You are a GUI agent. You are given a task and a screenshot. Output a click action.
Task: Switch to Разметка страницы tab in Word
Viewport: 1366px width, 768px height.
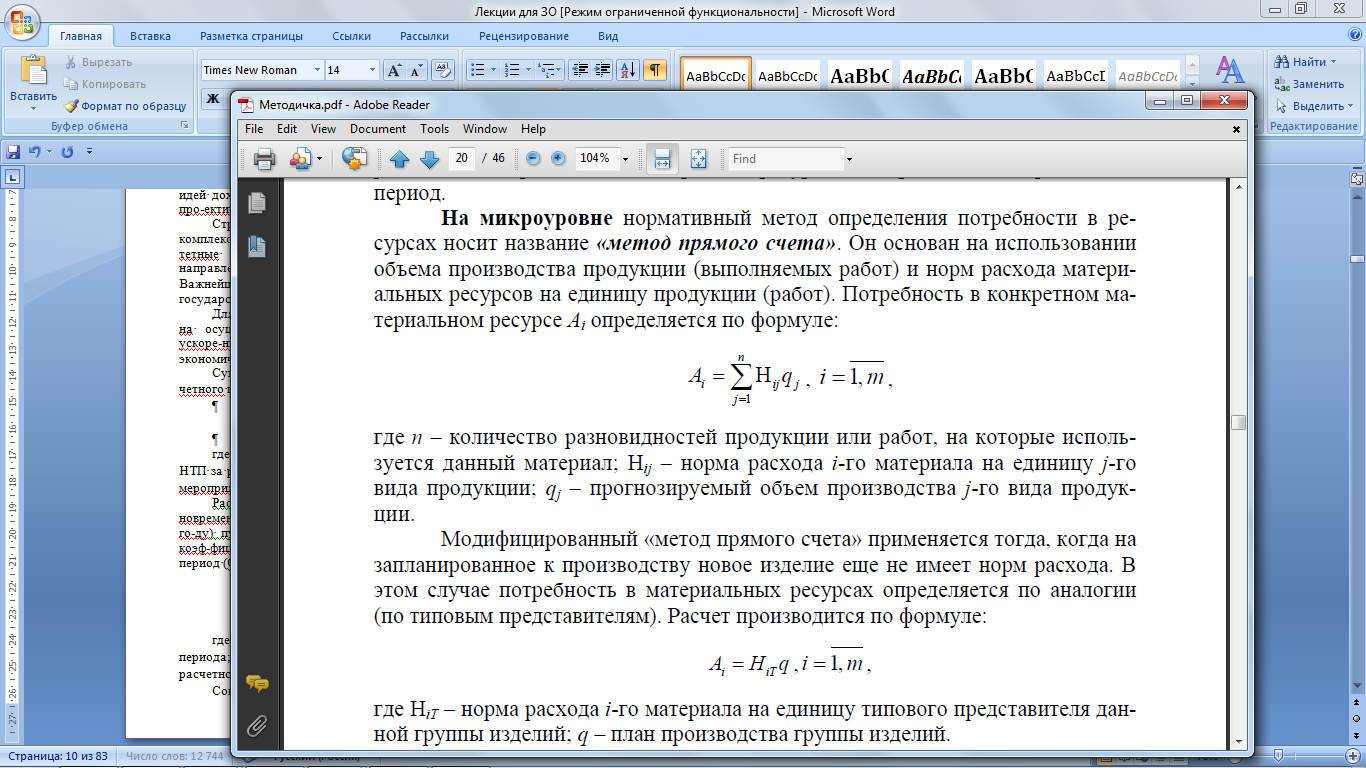pos(251,36)
